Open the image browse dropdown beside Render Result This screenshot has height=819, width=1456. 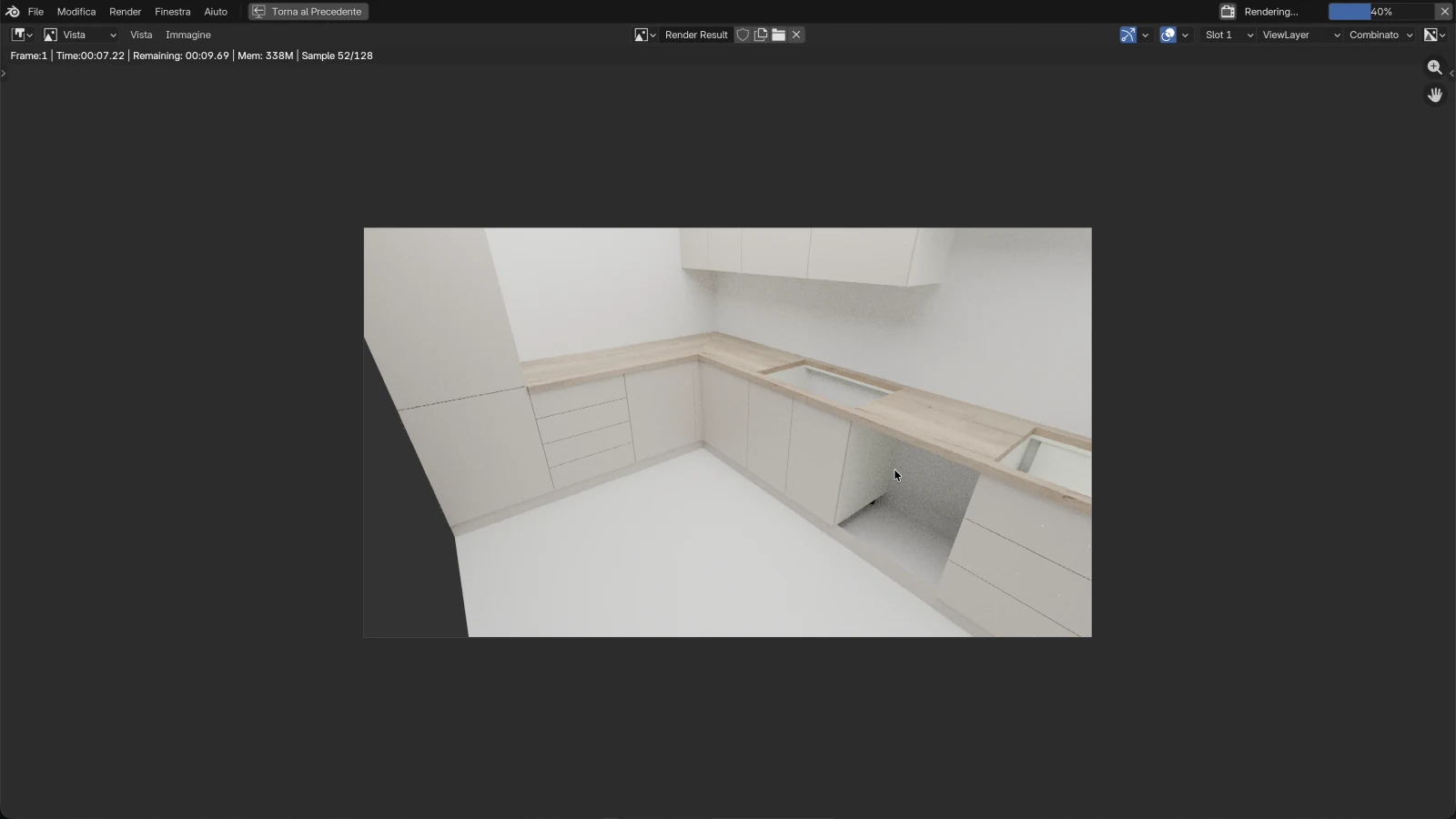click(644, 35)
